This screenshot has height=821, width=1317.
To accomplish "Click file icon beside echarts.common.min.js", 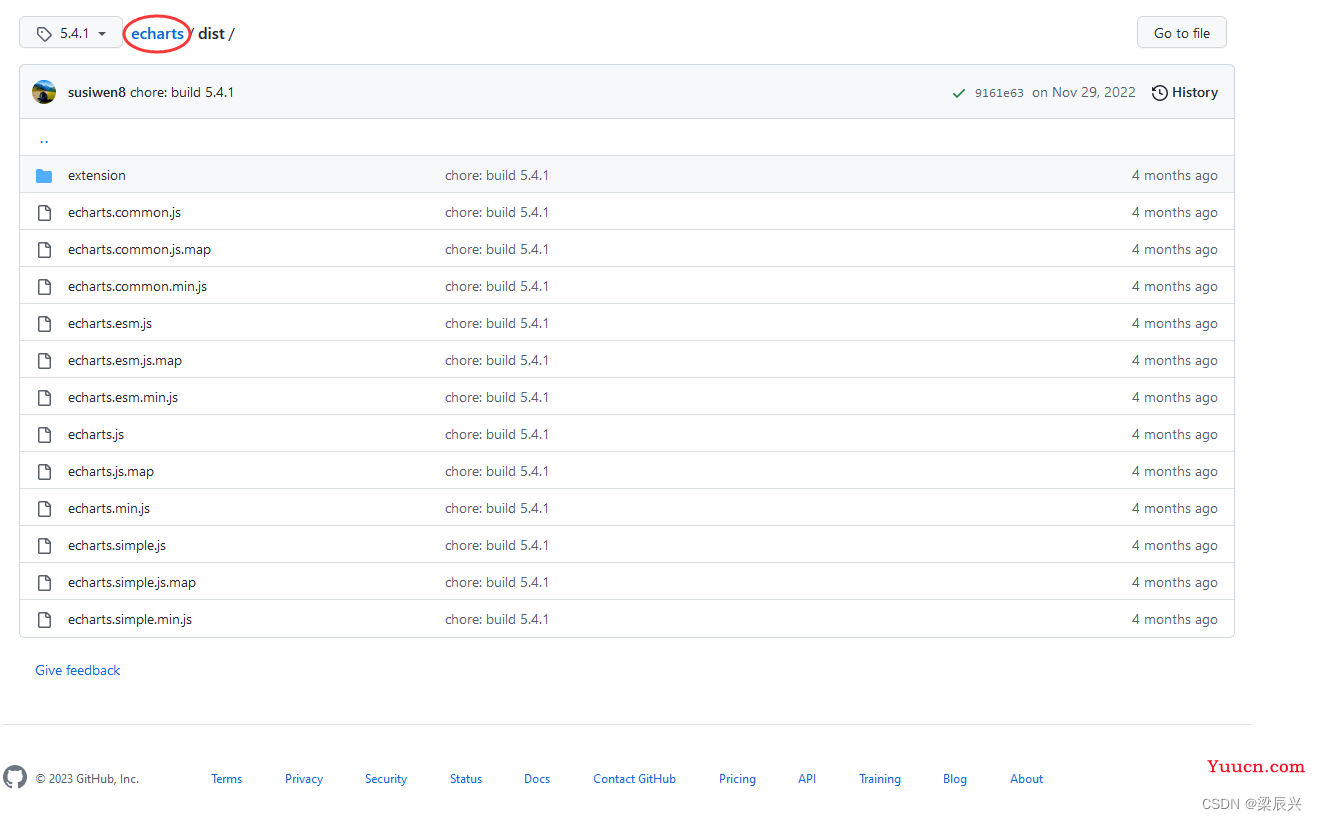I will coord(44,287).
